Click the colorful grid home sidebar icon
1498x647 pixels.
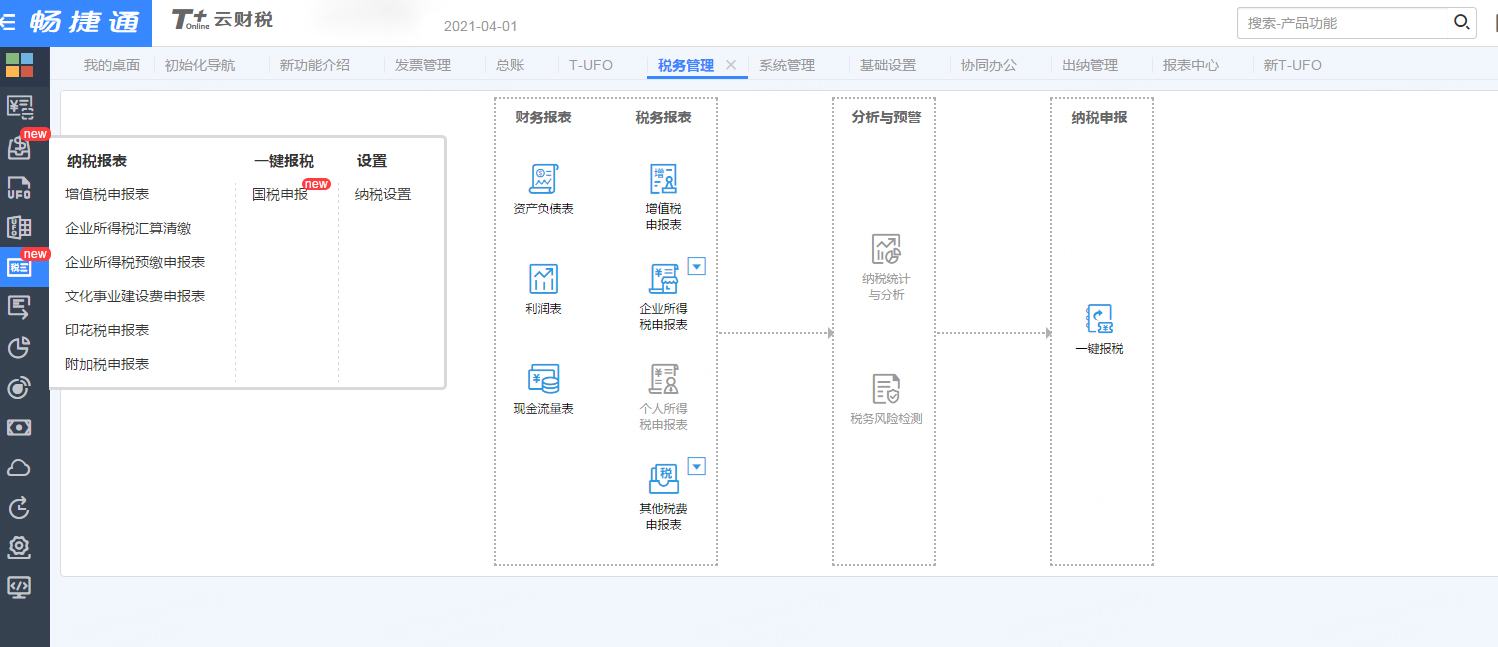pyautogui.click(x=19, y=65)
